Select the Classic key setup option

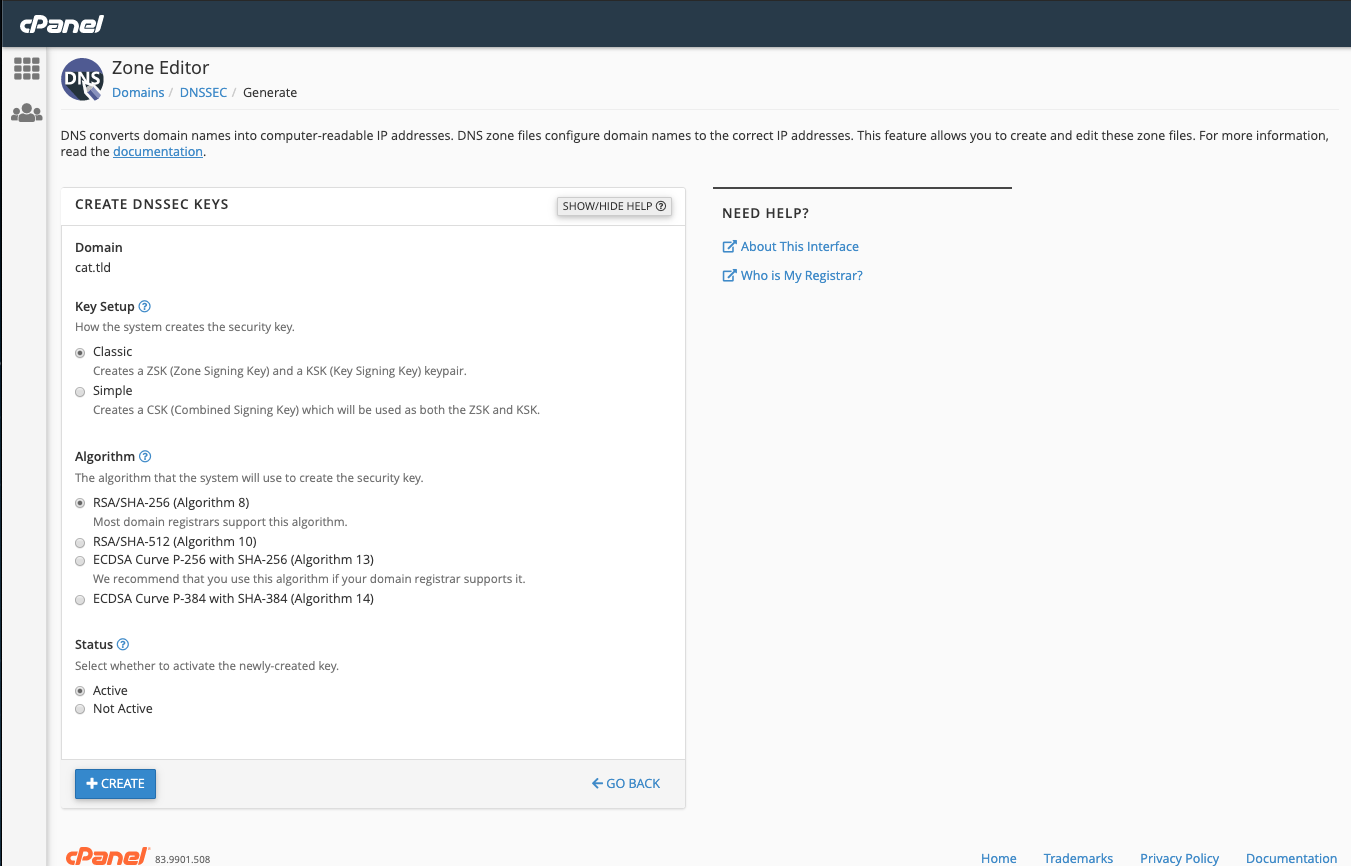80,353
